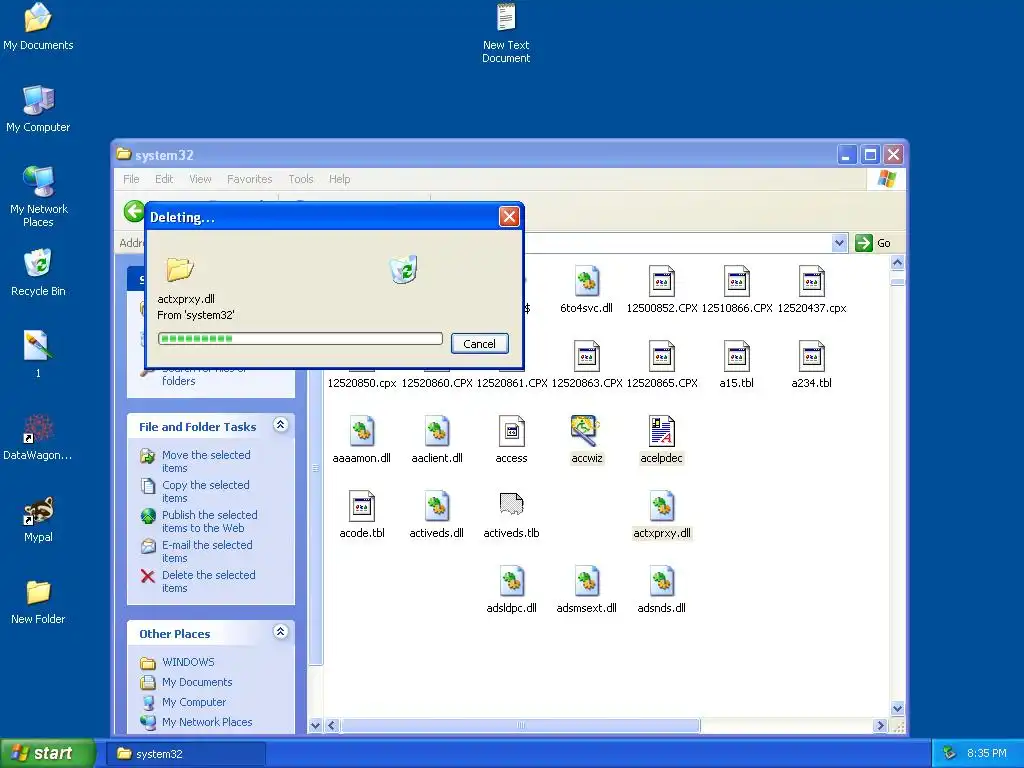
Task: Open the Edit menu
Action: (x=164, y=179)
